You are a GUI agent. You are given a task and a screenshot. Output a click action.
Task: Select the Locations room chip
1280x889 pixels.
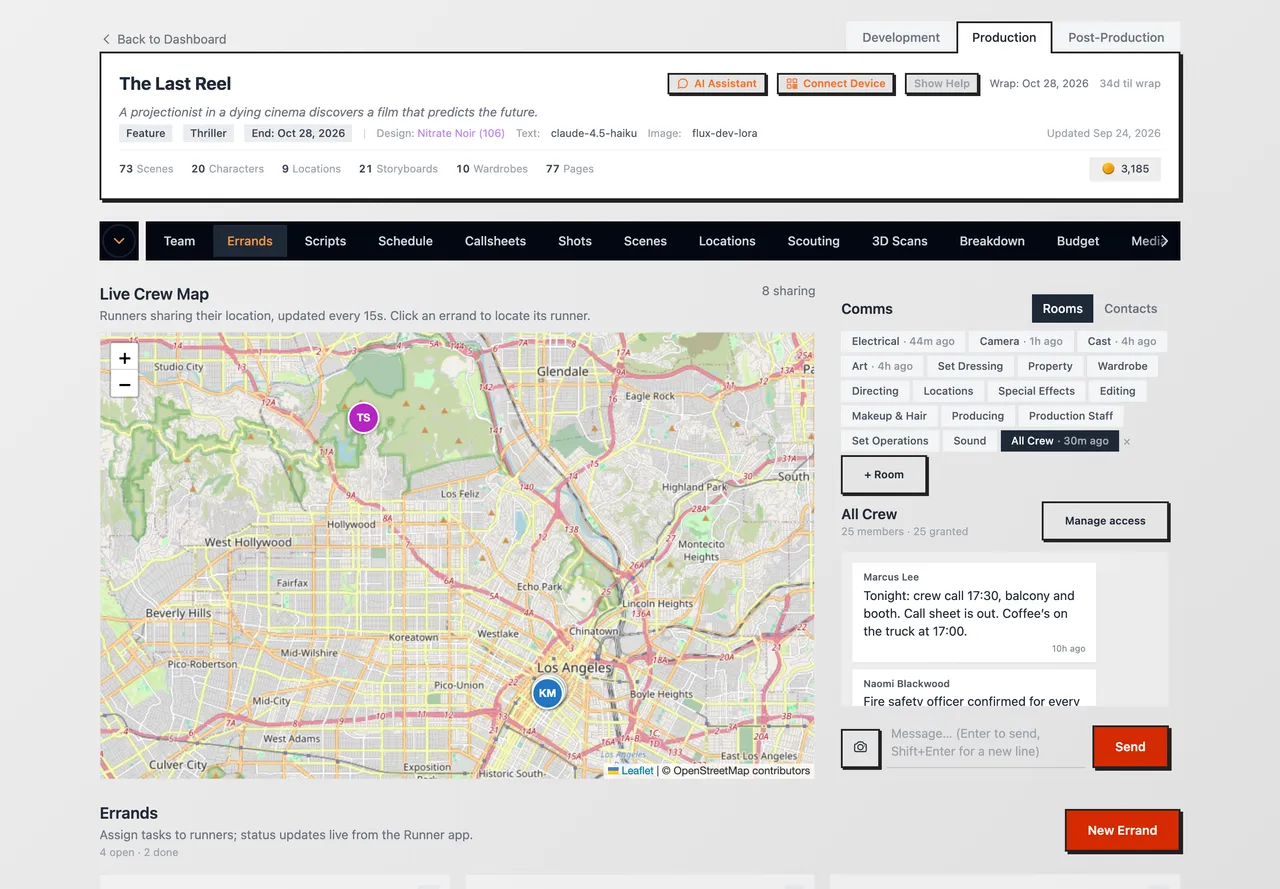coord(948,391)
